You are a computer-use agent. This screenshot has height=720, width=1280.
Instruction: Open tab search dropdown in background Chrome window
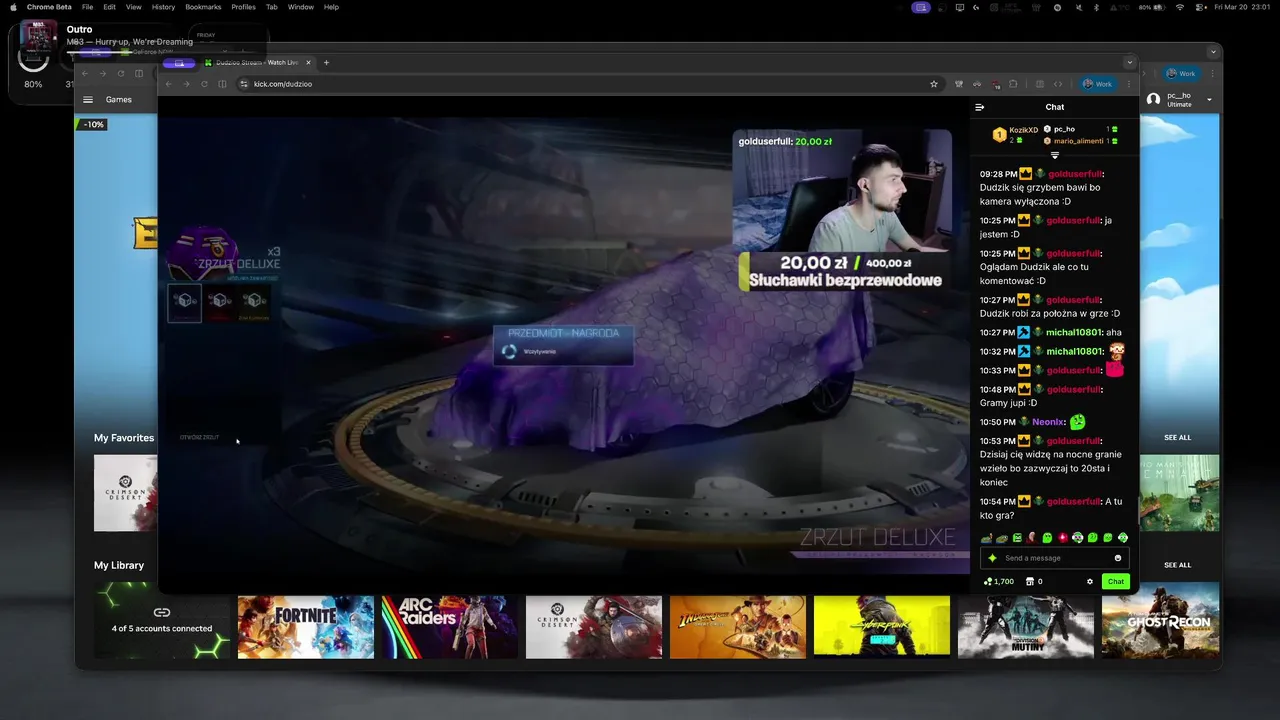tap(1213, 51)
